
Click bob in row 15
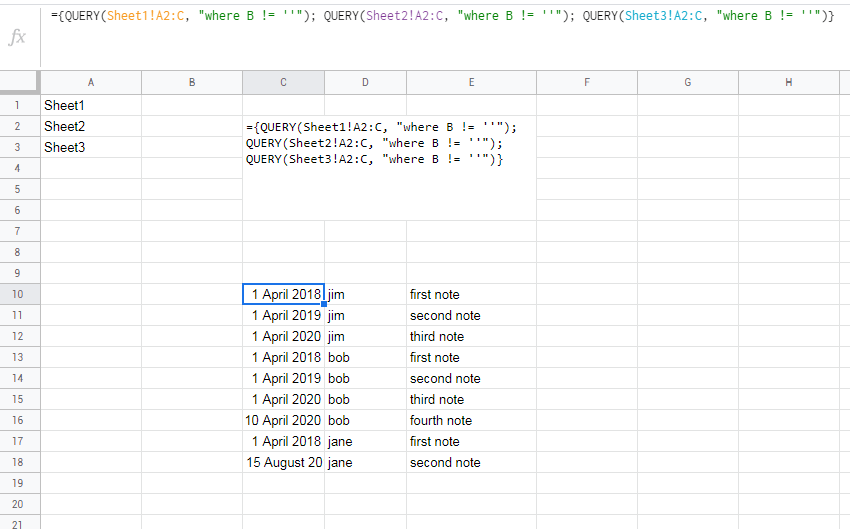pyautogui.click(x=365, y=399)
